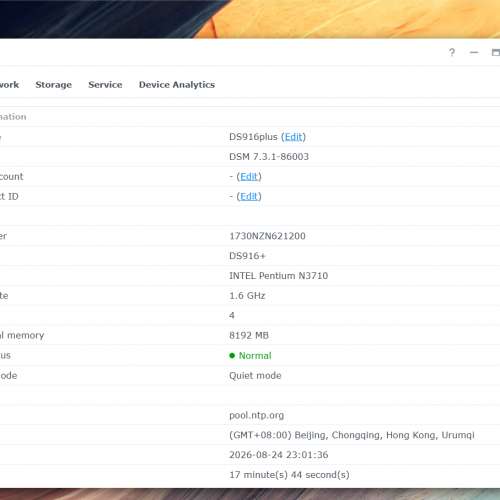Image resolution: width=500 pixels, height=500 pixels.
Task: Select uptime 17 minute(s) 44 second(s)
Action: point(289,475)
